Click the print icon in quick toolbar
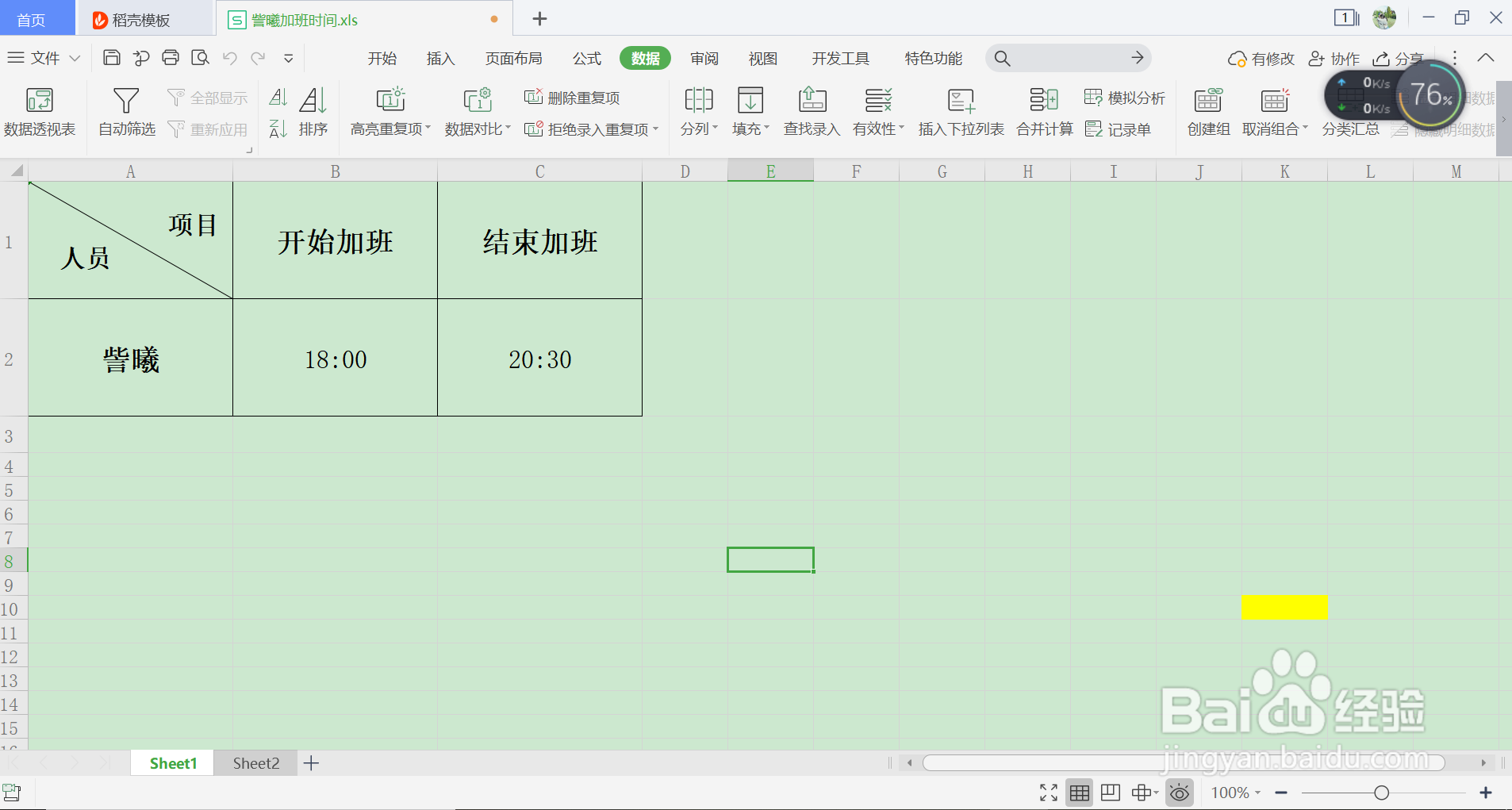The height and width of the screenshot is (810, 1512). 171,58
